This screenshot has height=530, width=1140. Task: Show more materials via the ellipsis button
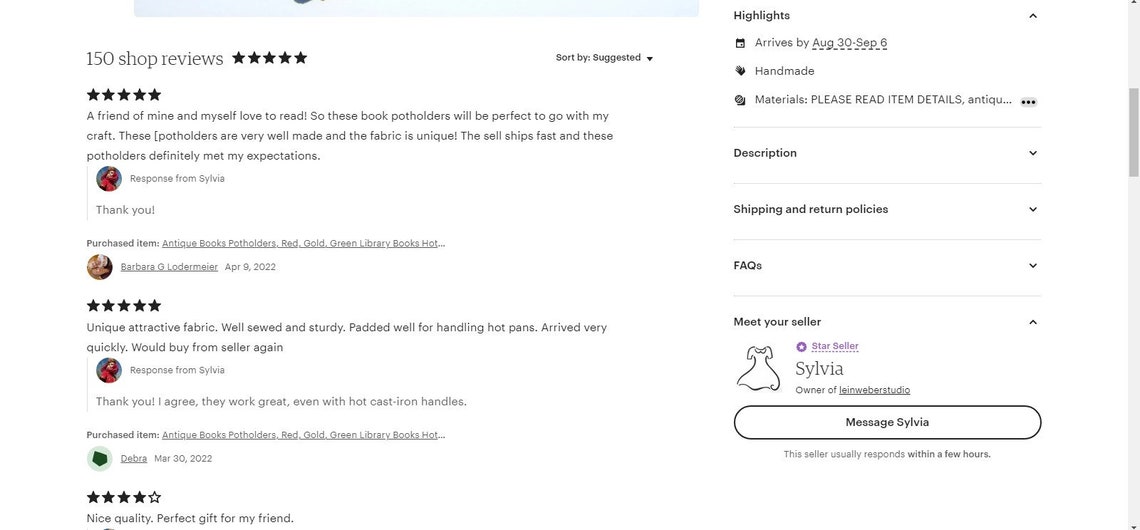coord(1028,103)
